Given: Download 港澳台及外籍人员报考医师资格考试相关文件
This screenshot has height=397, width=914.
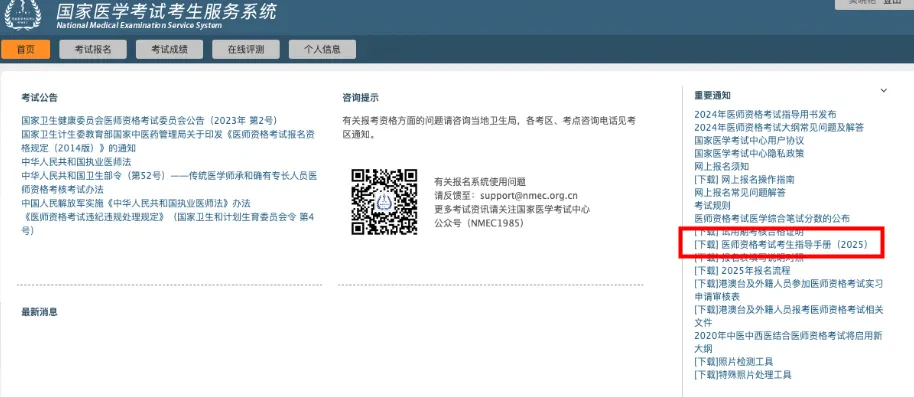Looking at the screenshot, I should pyautogui.click(x=789, y=316).
